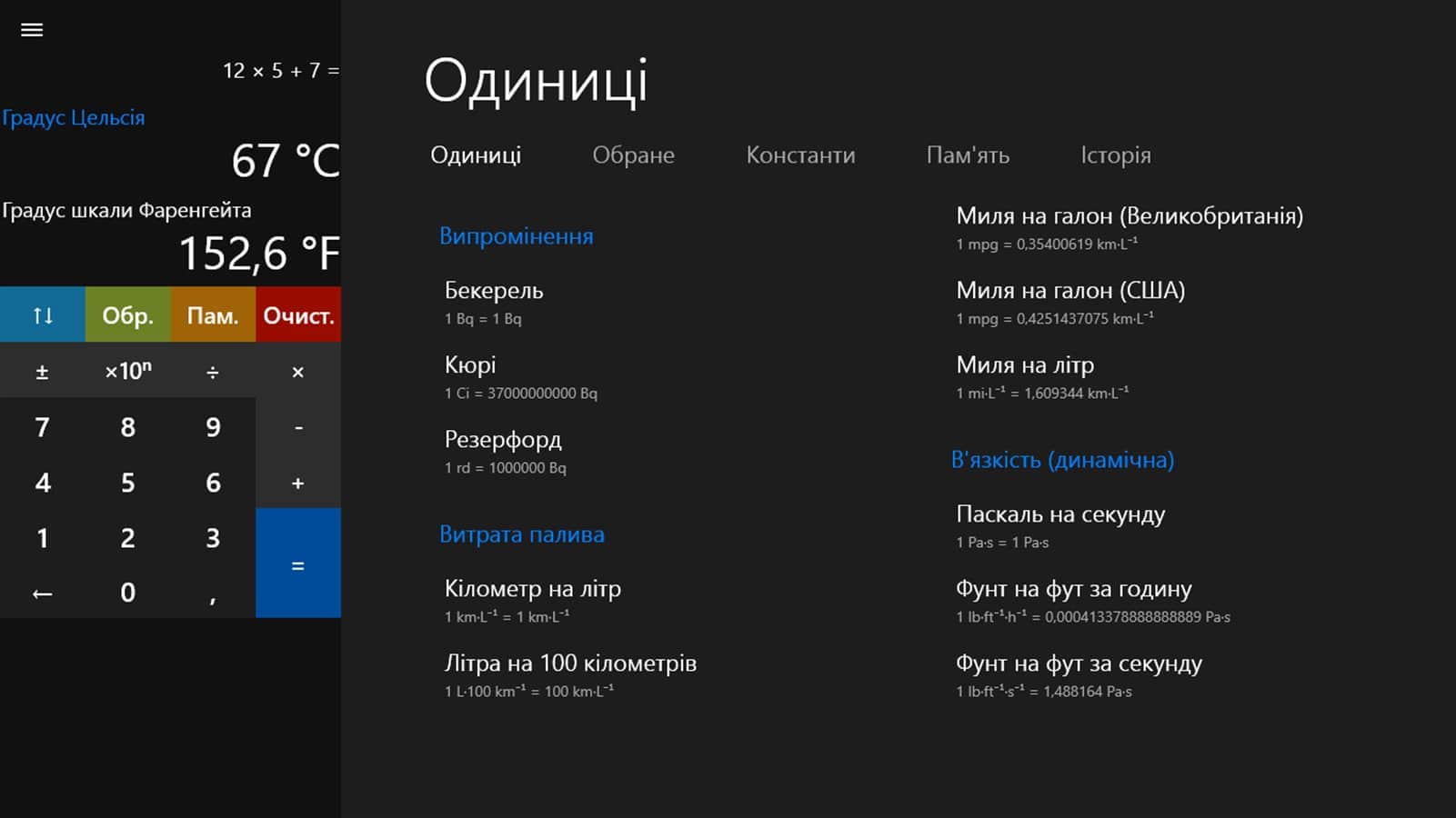The height and width of the screenshot is (818, 1456).
Task: Click the plus-minus sign toggle key
Action: 42,372
